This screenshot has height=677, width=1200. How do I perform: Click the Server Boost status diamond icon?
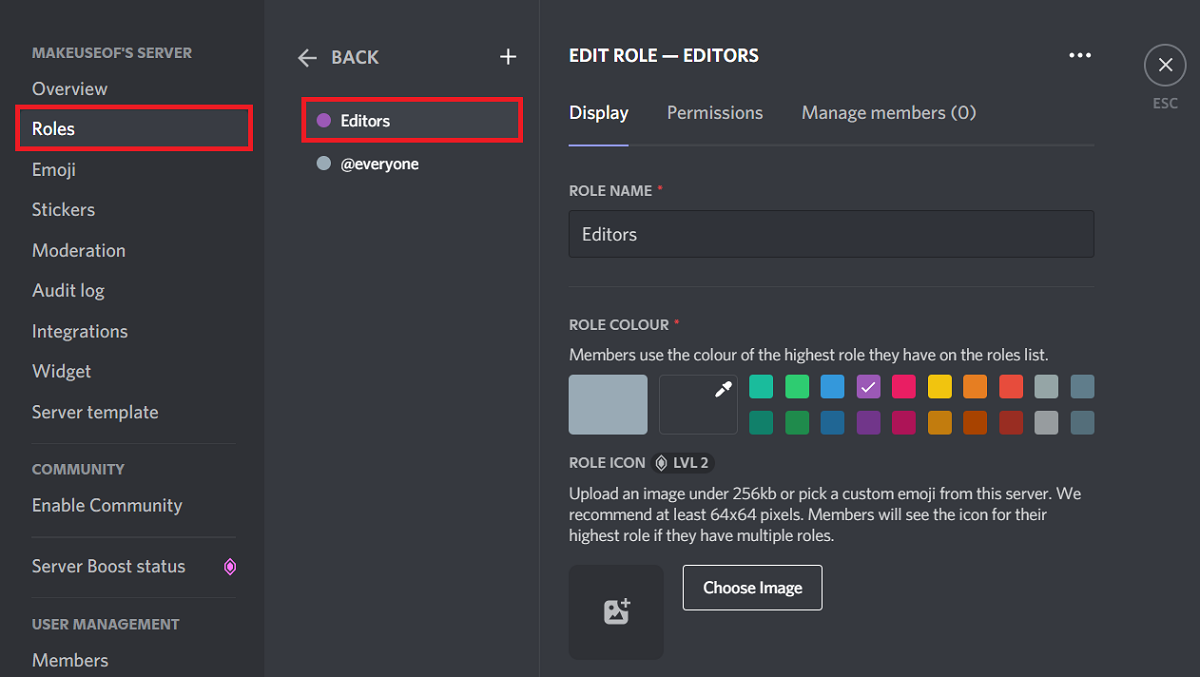click(230, 567)
